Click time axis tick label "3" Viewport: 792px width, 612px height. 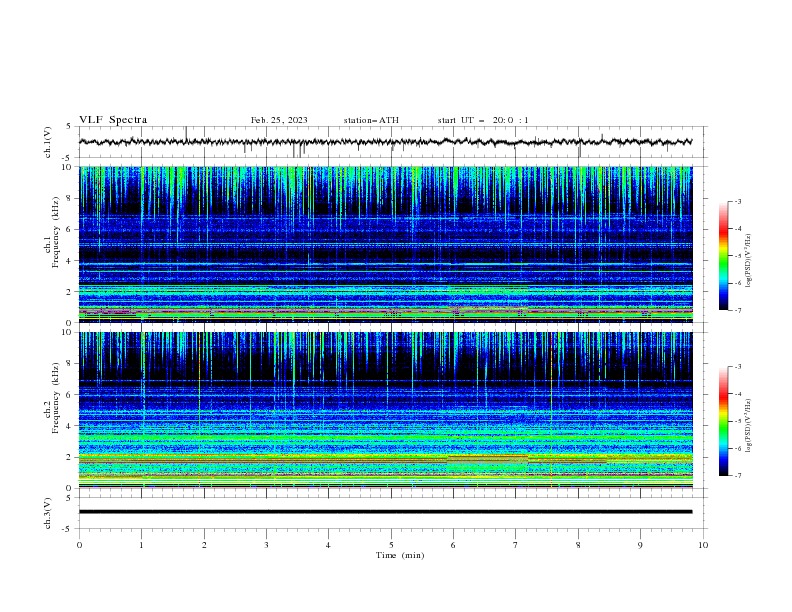point(267,545)
